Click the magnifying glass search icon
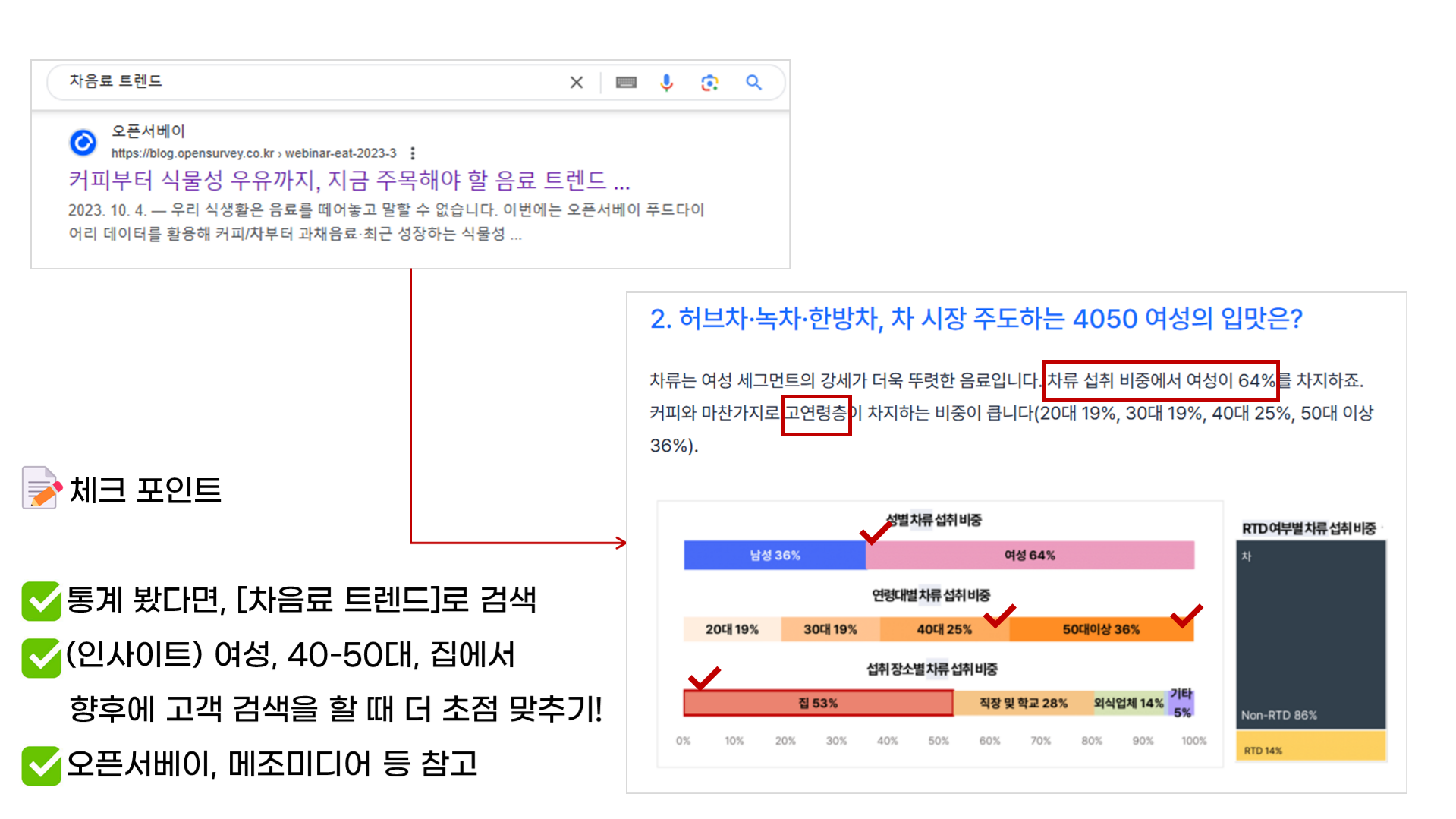The height and width of the screenshot is (819, 1456). pyautogui.click(x=753, y=82)
